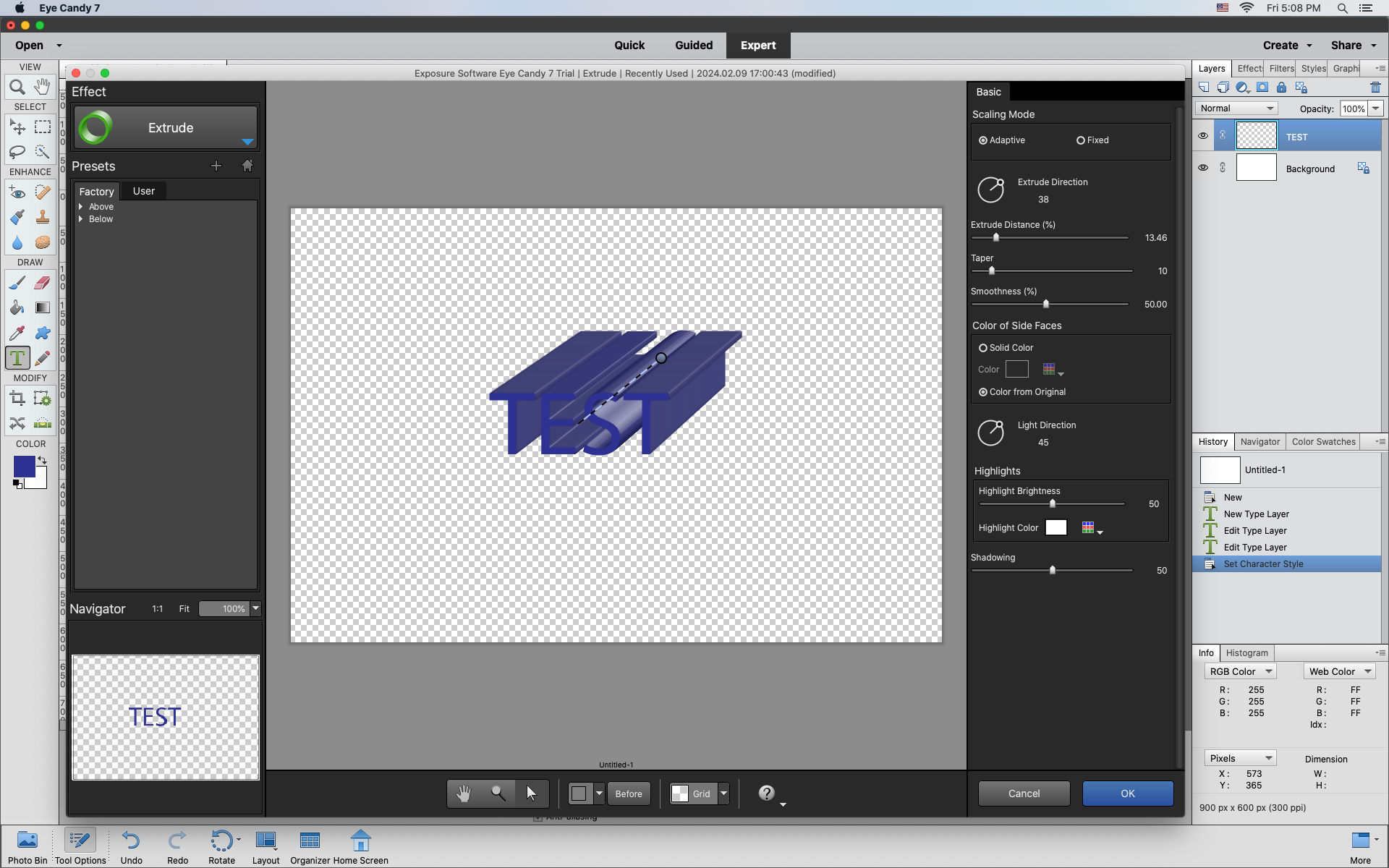Select Fixed scaling mode

point(1080,140)
